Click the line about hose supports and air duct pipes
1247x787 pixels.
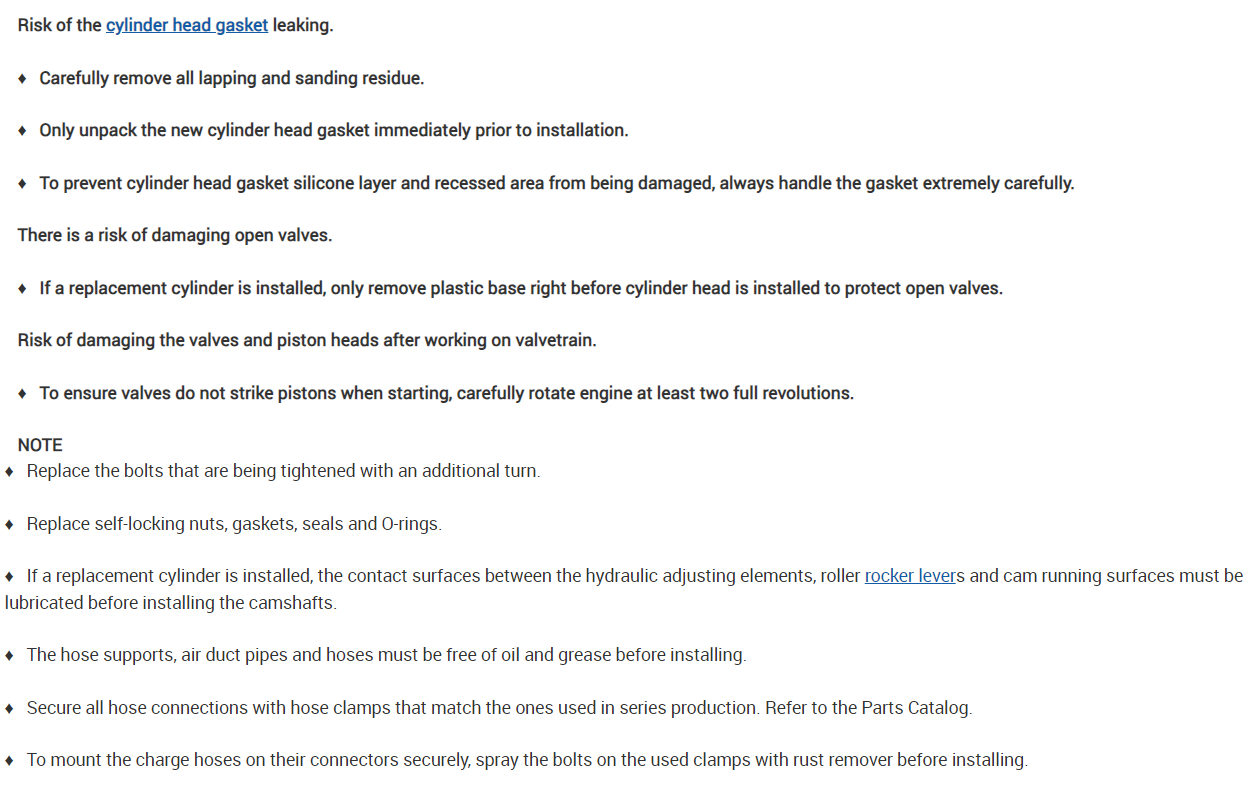pos(386,656)
